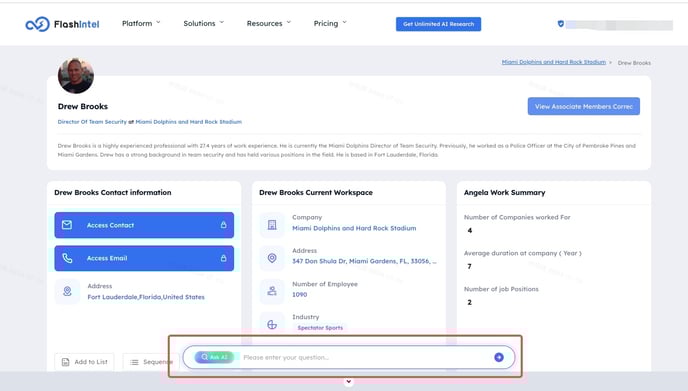Click Drew Brooks profile photo

point(76,75)
